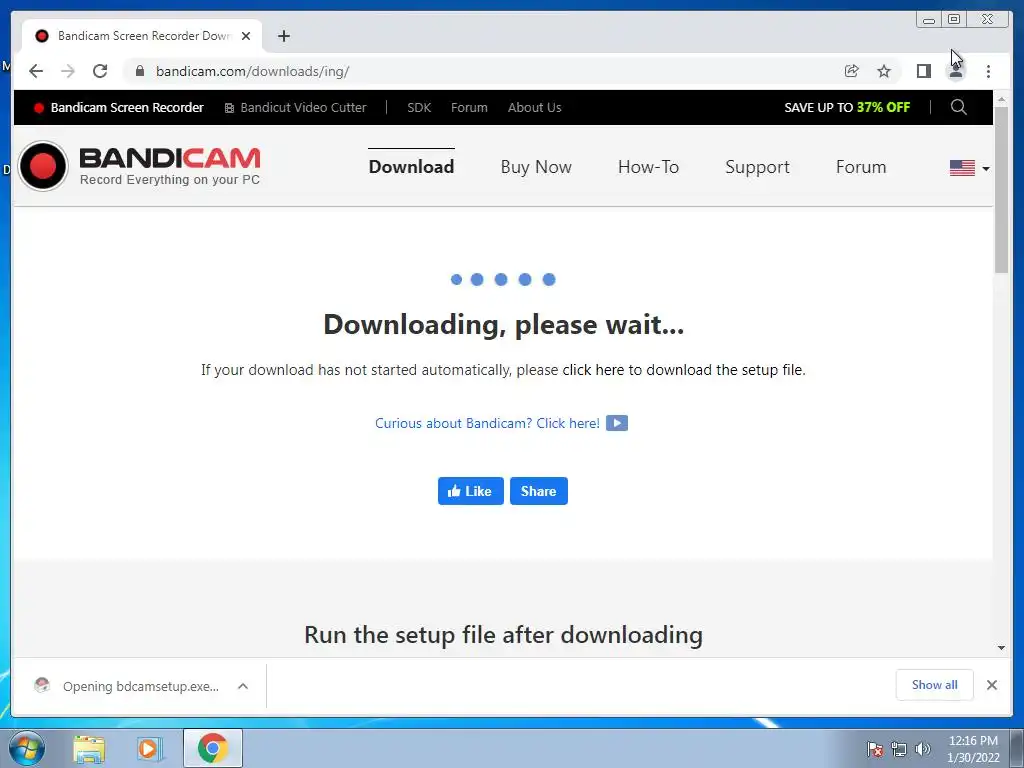1024x768 pixels.
Task: Reload the Bandicam download page
Action: click(x=100, y=71)
